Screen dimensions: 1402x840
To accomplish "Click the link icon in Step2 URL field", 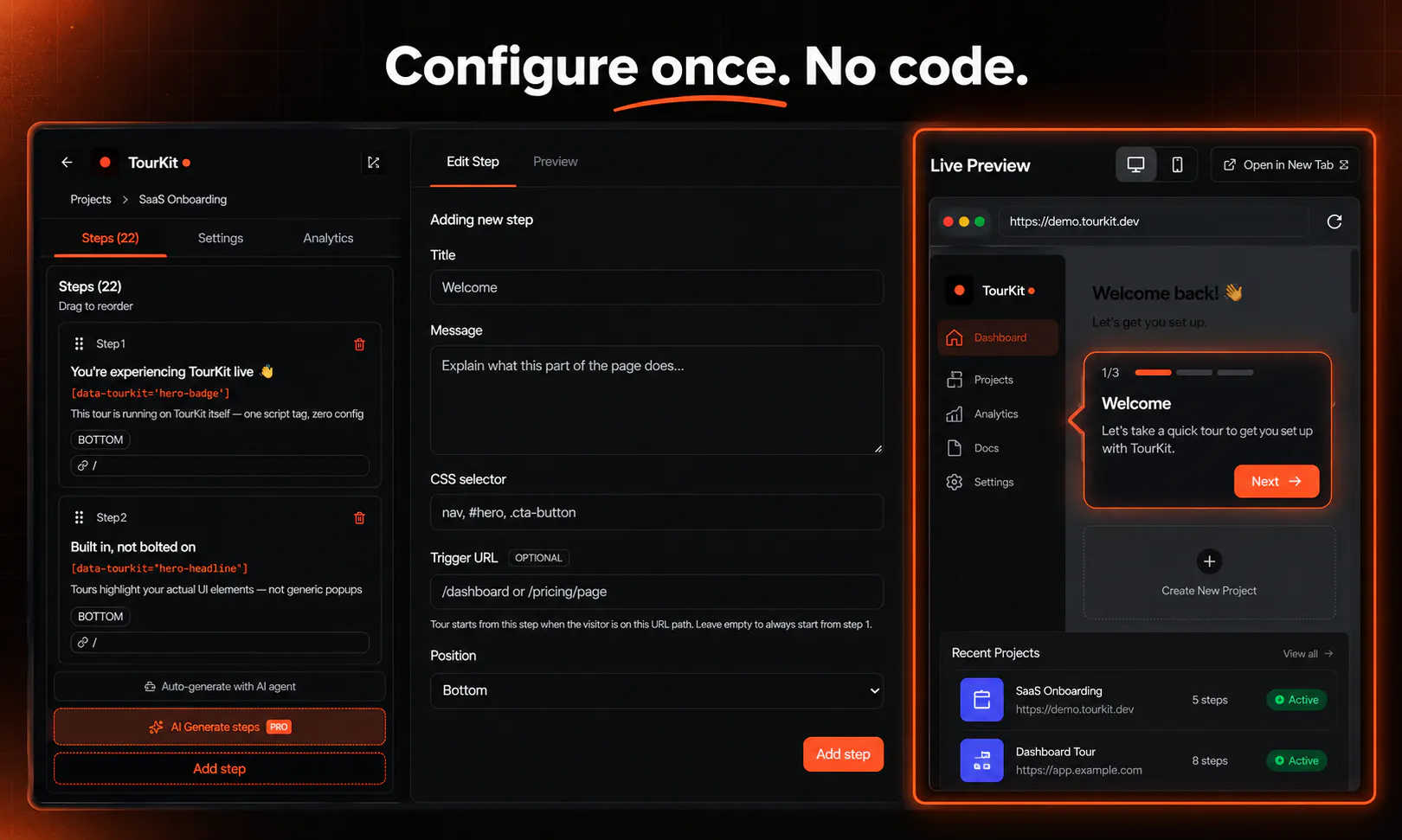I will tap(83, 643).
